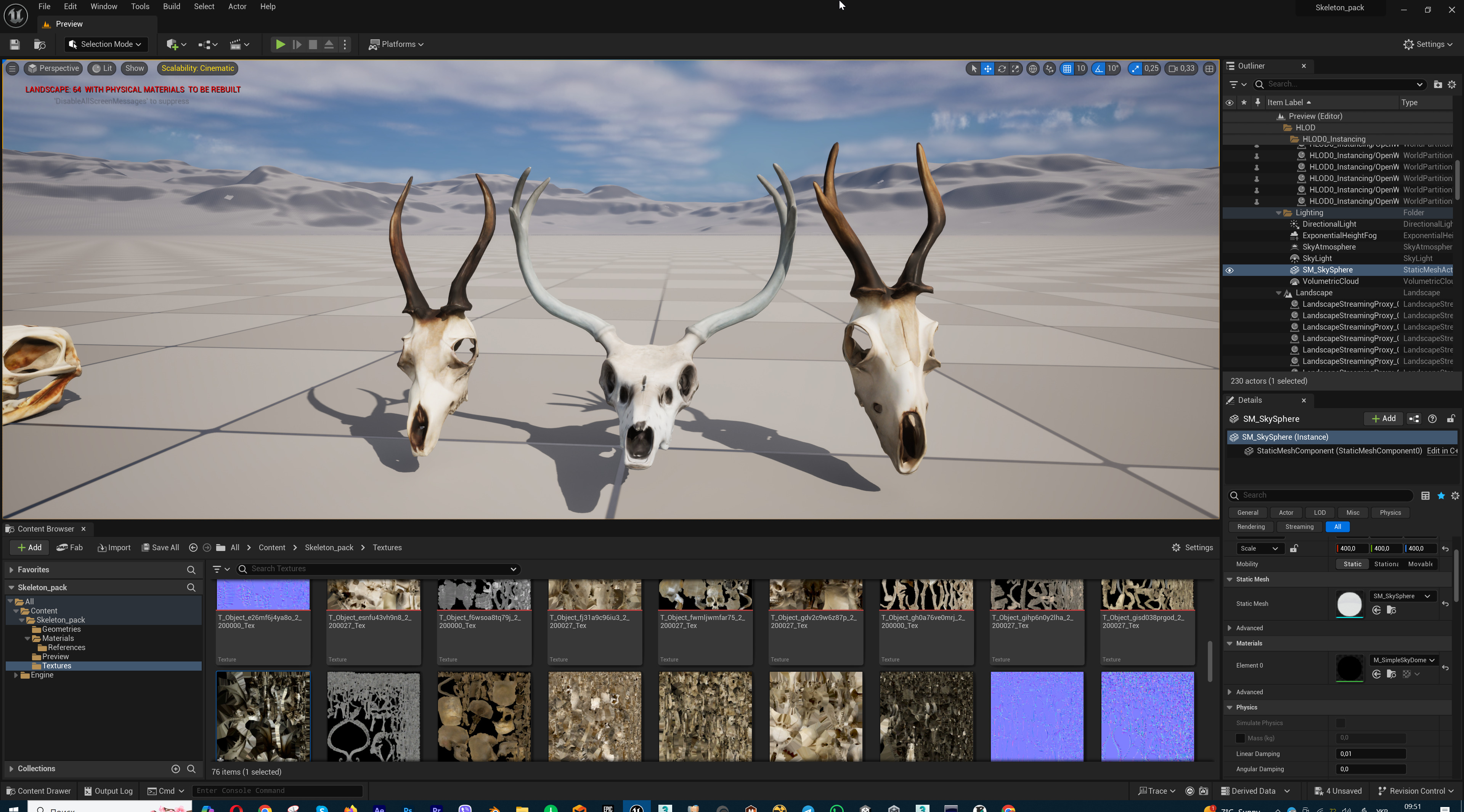This screenshot has width=1464, height=812.
Task: Toggle rotation angle snapping
Action: 1098,69
